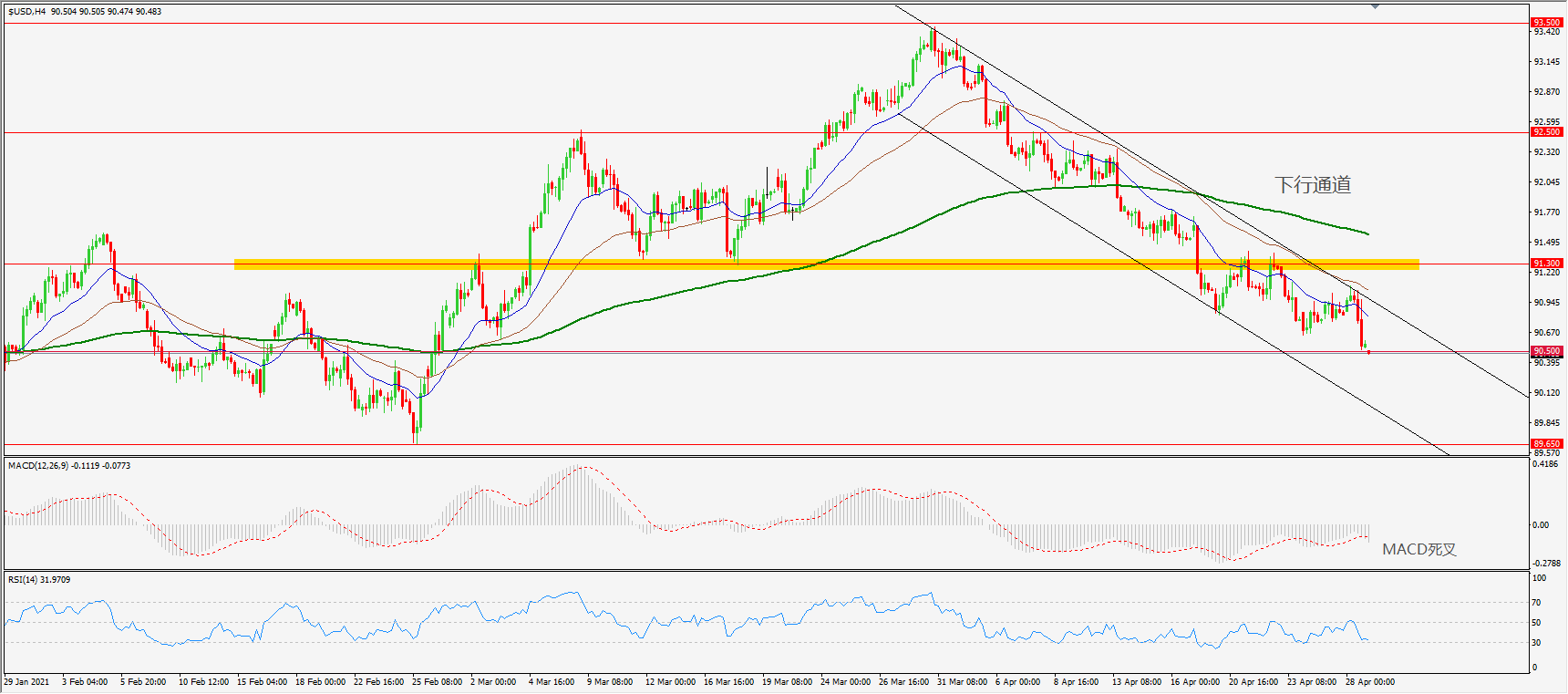Click the RSI scale value 100
Screen dimensions: 1568x694
click(x=1539, y=578)
